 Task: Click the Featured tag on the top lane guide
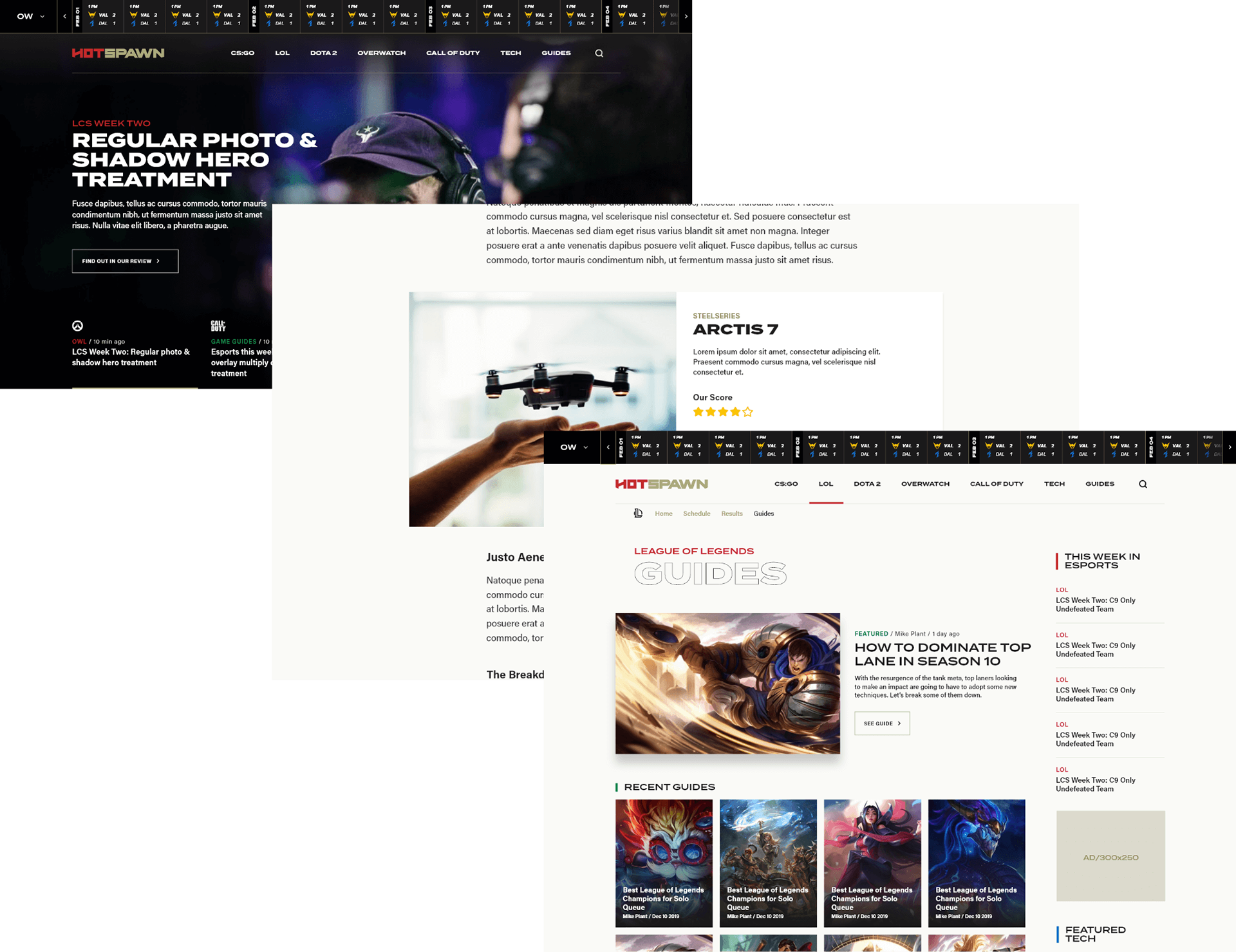871,634
